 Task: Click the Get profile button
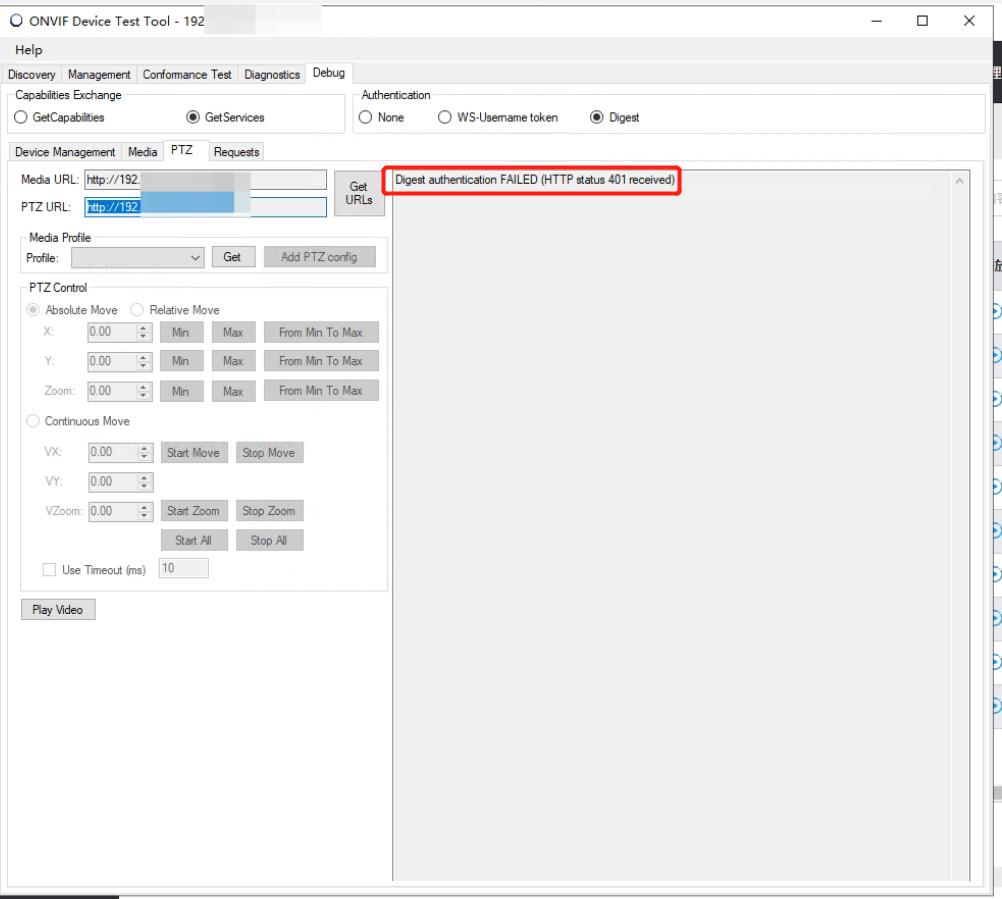pyautogui.click(x=232, y=257)
